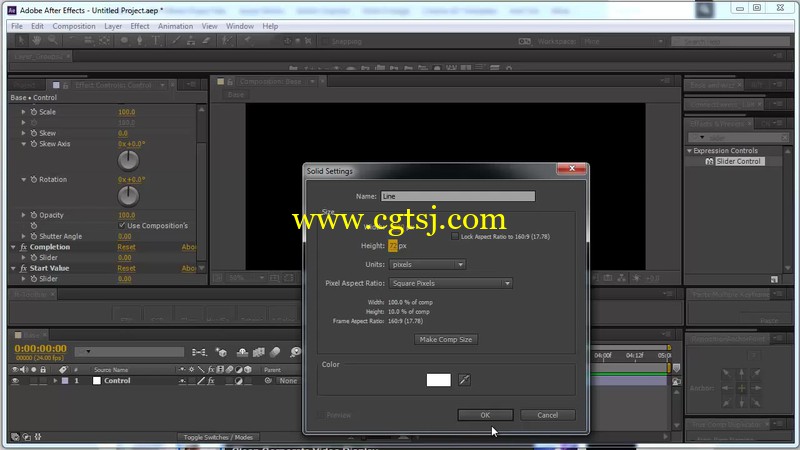Toggle Lock Aspect Ratio checkbox
The height and width of the screenshot is (450, 800).
point(455,236)
